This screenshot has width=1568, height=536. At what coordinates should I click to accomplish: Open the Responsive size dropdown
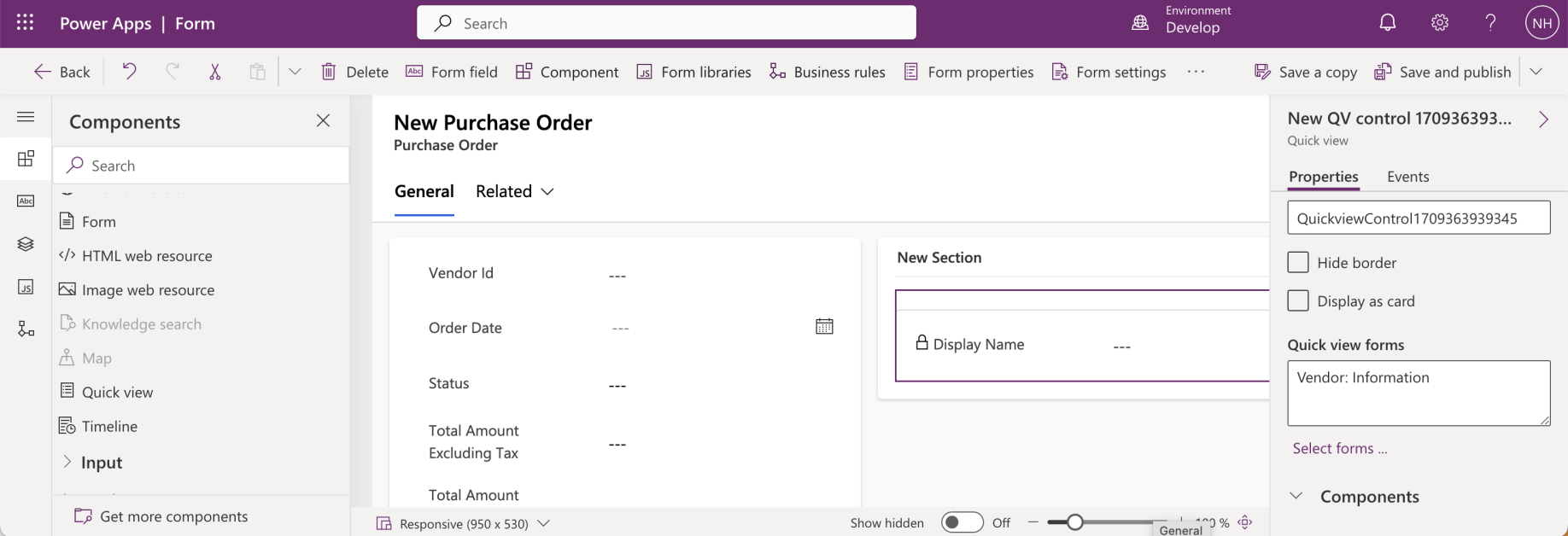coord(464,523)
